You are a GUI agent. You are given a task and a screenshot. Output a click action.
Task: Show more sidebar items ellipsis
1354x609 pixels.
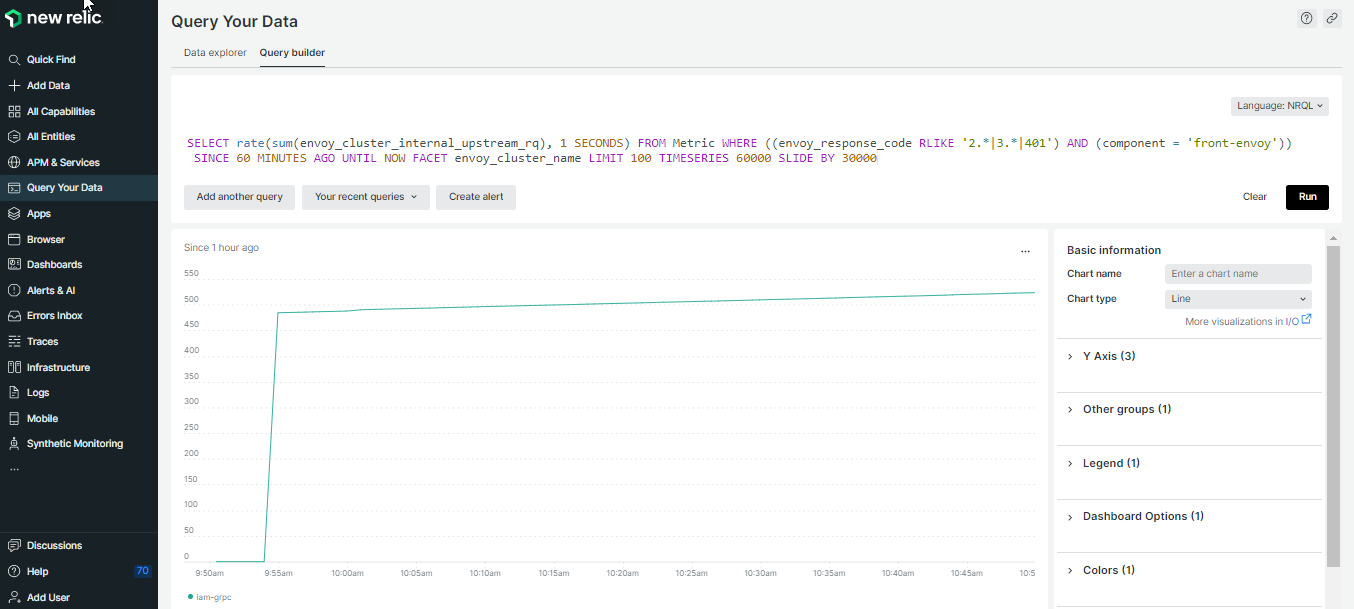coord(14,469)
